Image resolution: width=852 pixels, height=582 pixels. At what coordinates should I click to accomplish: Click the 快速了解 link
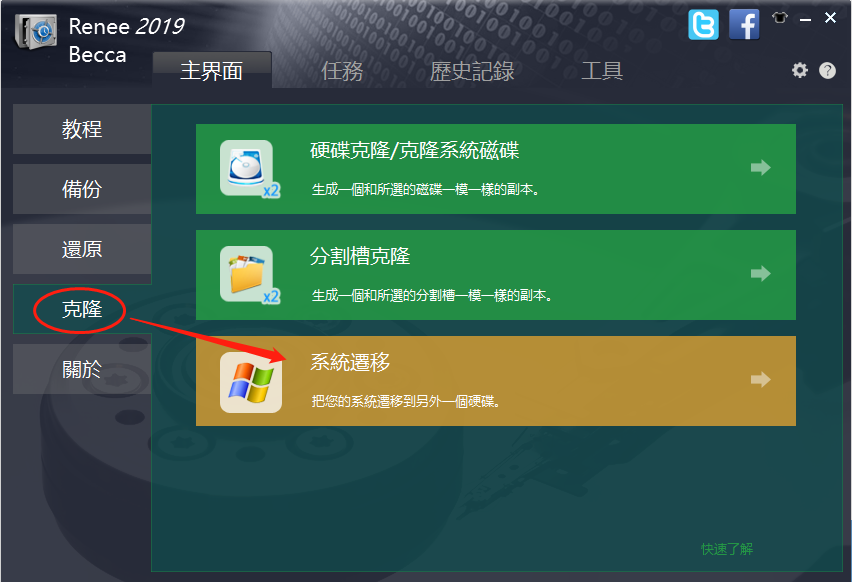pos(726,549)
